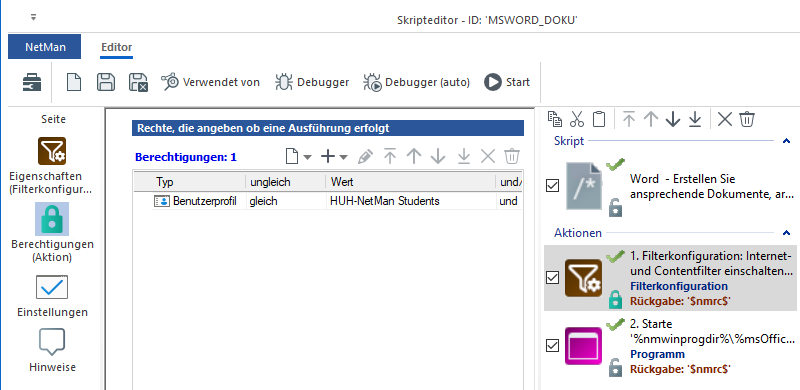The width and height of the screenshot is (800, 390).
Task: Uncheck the Word script checkbox
Action: (552, 185)
